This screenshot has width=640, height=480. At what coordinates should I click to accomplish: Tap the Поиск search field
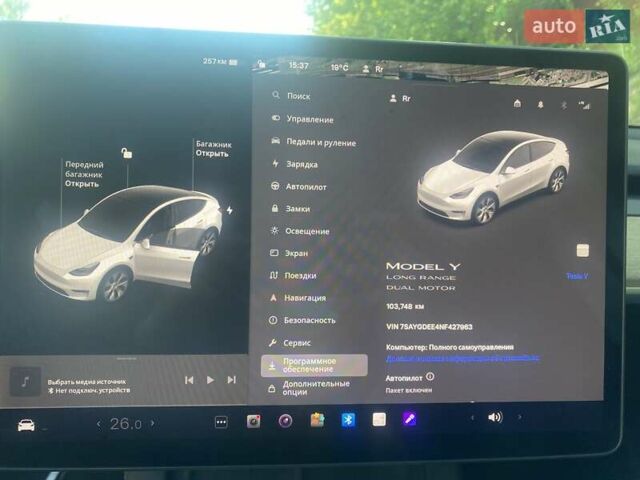pos(298,96)
